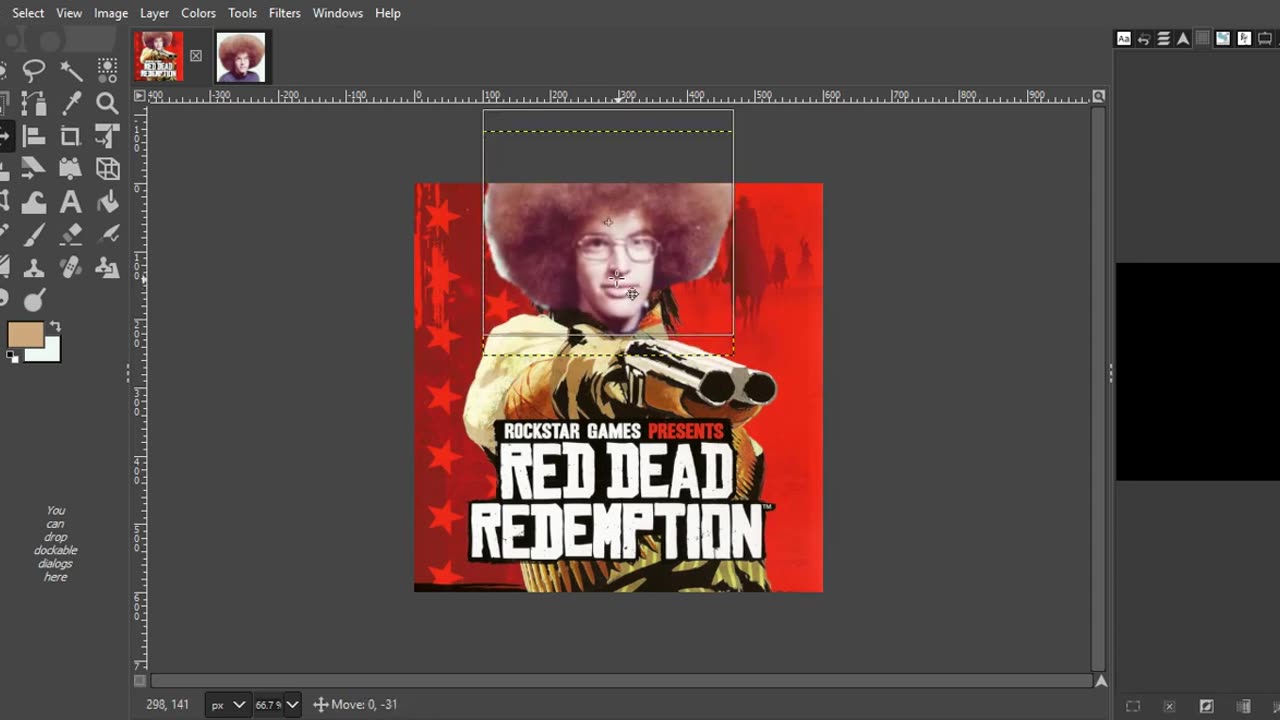Open the Filters menu
Viewport: 1280px width, 720px height.
(285, 13)
